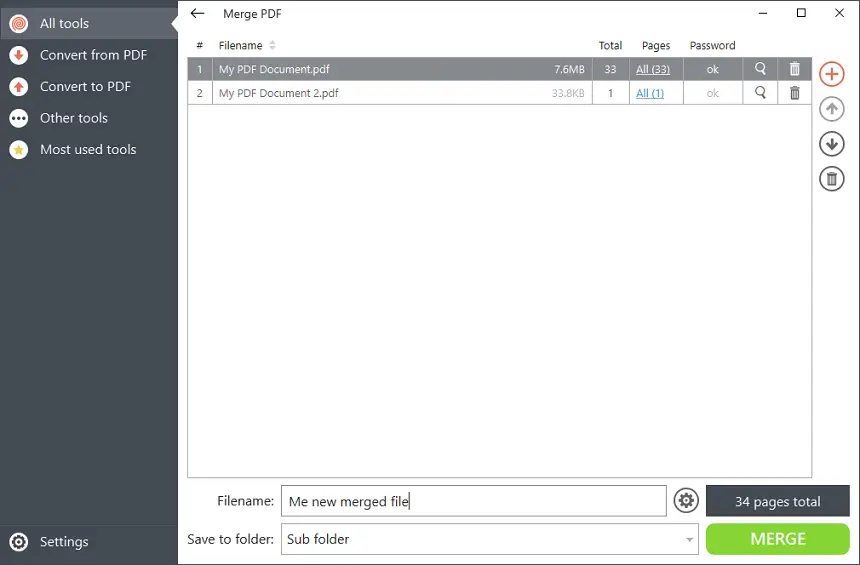Select Convert to PDF in sidebar
860x565 pixels.
click(84, 86)
